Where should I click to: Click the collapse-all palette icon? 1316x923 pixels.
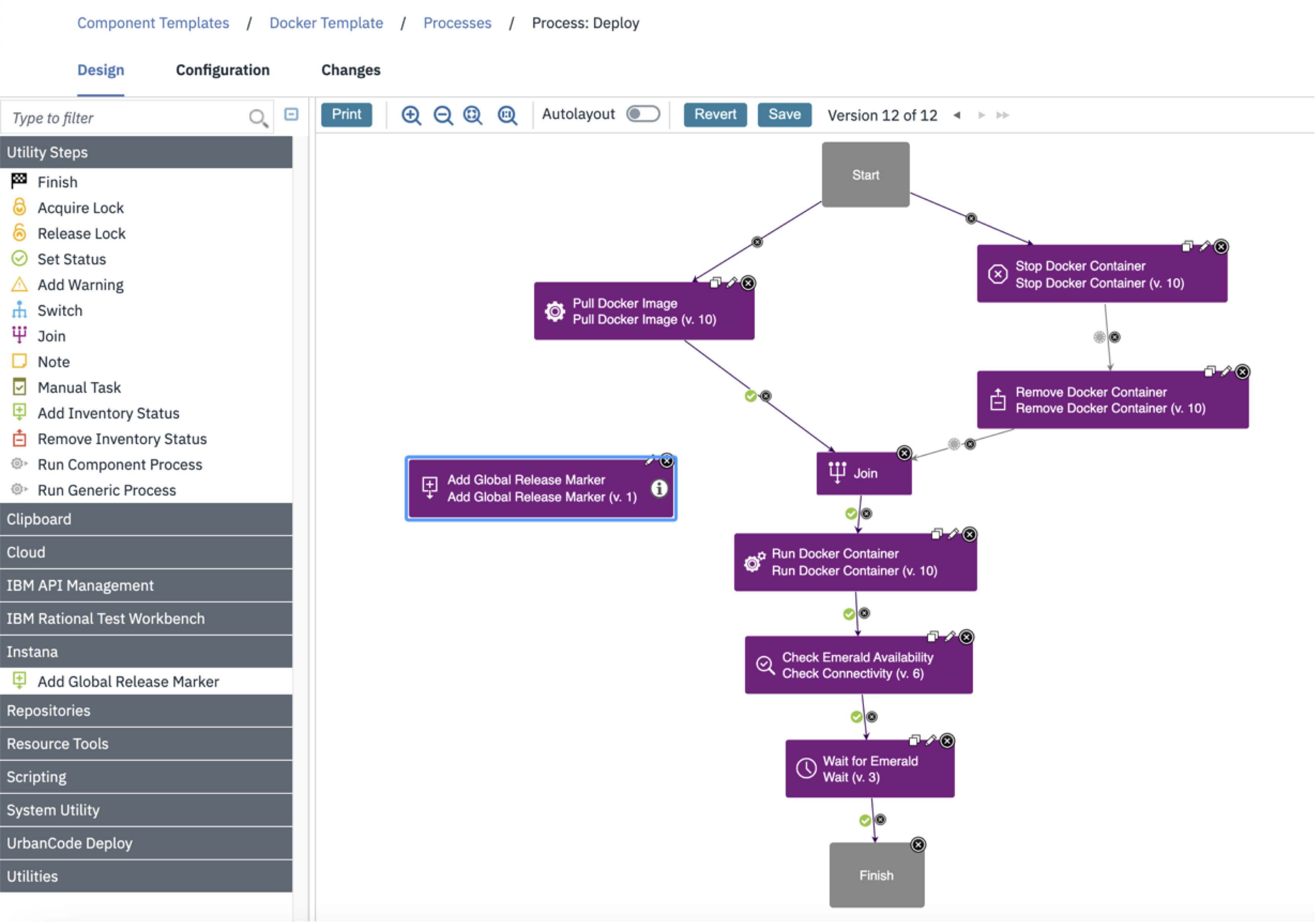coord(291,115)
